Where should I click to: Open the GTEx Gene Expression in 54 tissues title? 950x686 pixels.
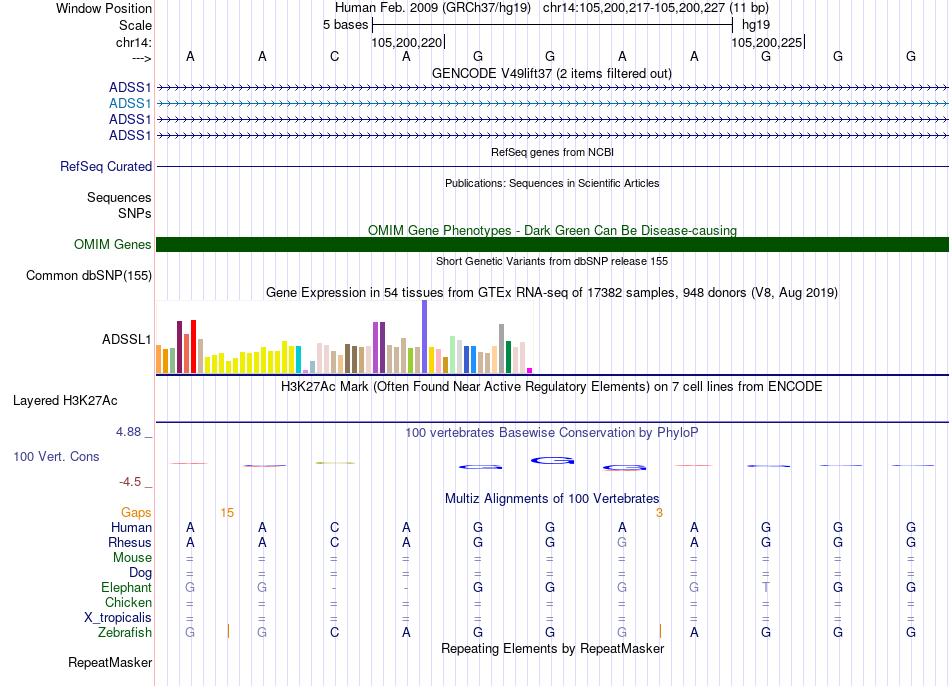[552, 293]
